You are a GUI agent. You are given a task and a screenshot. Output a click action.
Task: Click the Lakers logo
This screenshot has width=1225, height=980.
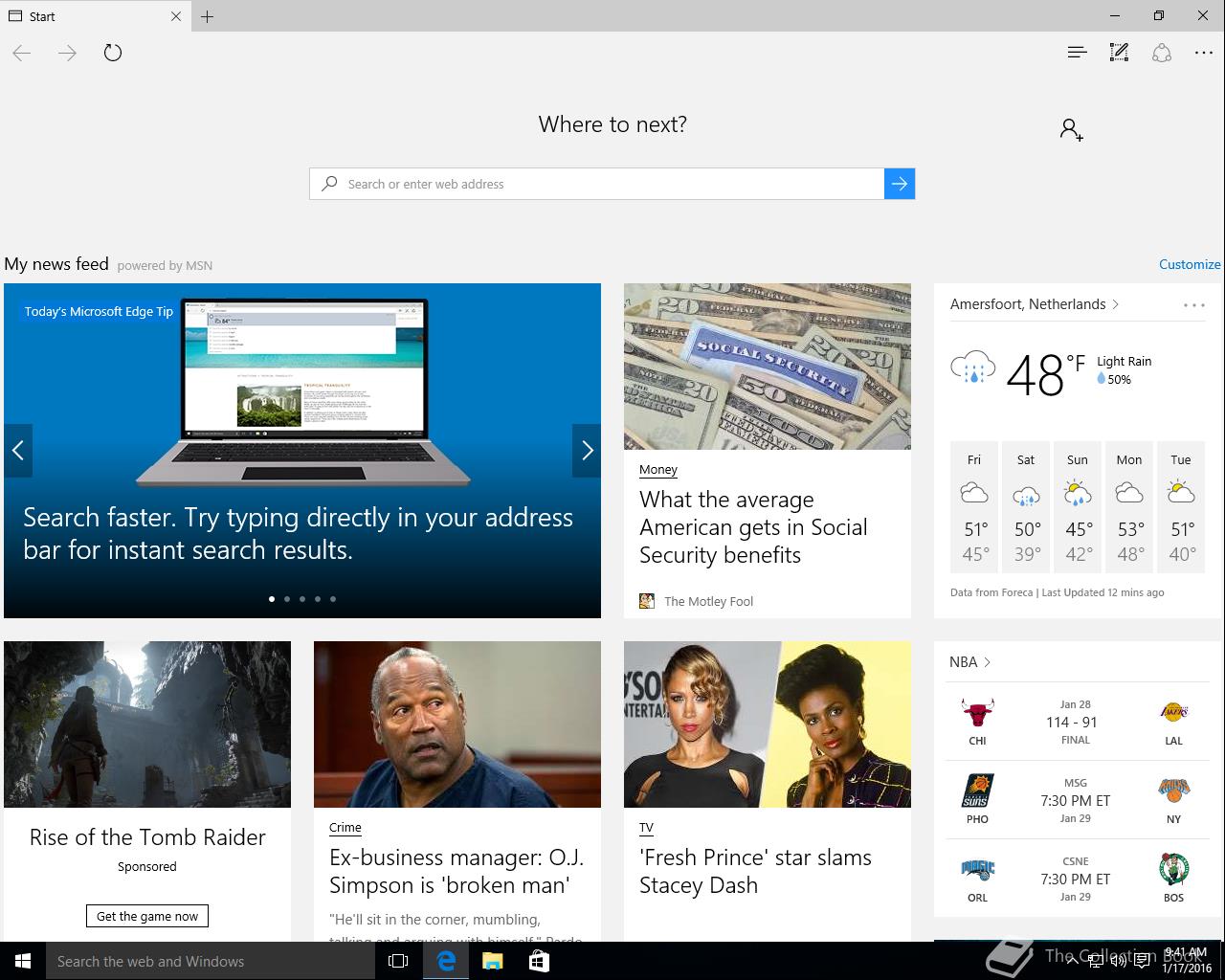tap(1173, 713)
